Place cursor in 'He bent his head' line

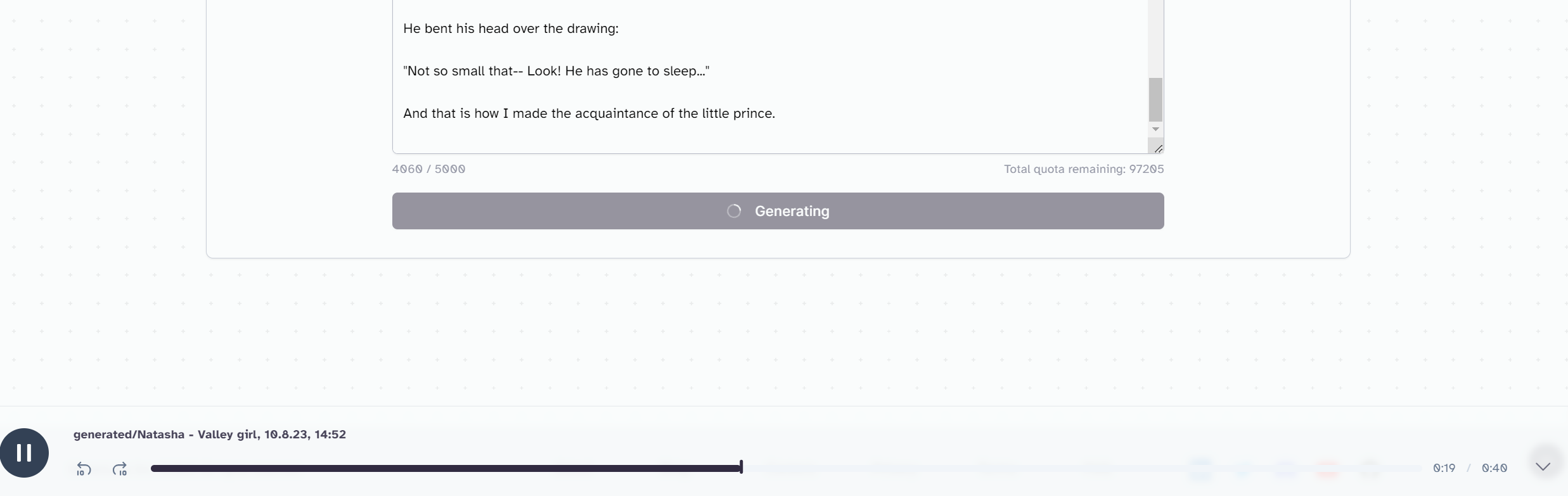click(x=511, y=29)
